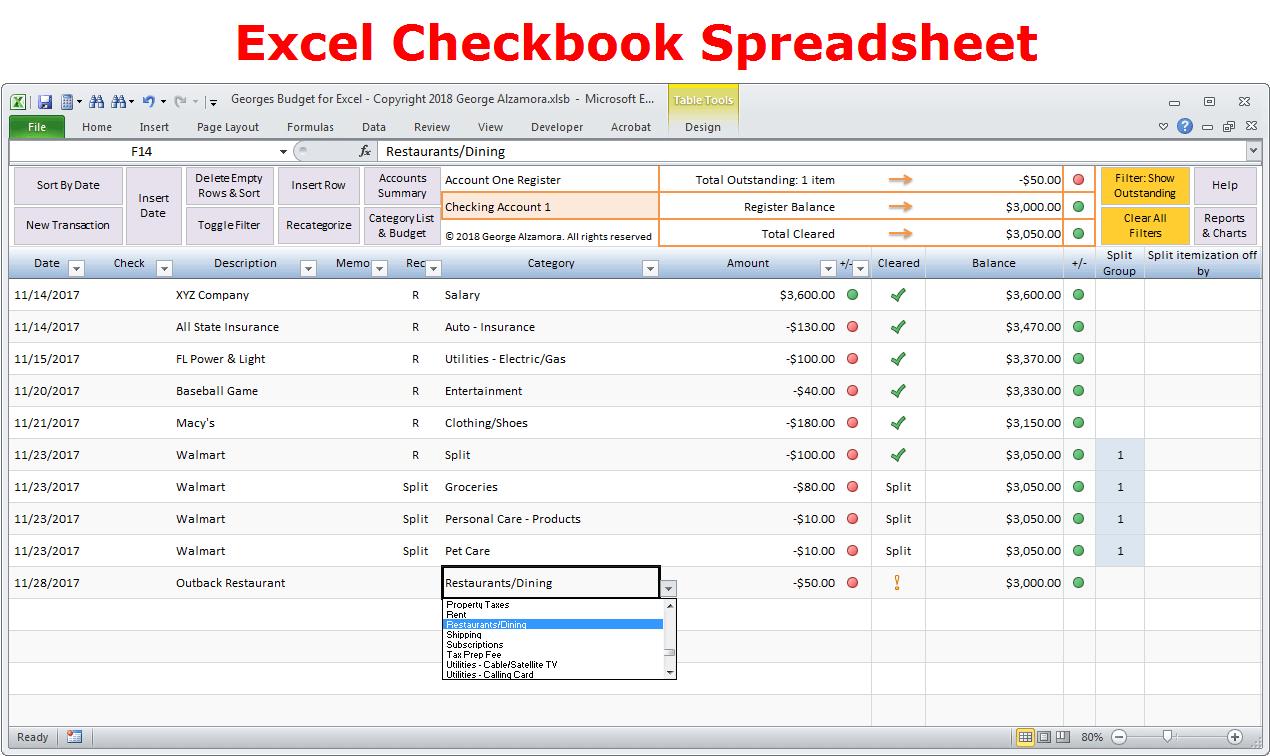Screen dimensions: 1270x756
Task: Select Subscriptions from the category list
Action: [x=475, y=645]
